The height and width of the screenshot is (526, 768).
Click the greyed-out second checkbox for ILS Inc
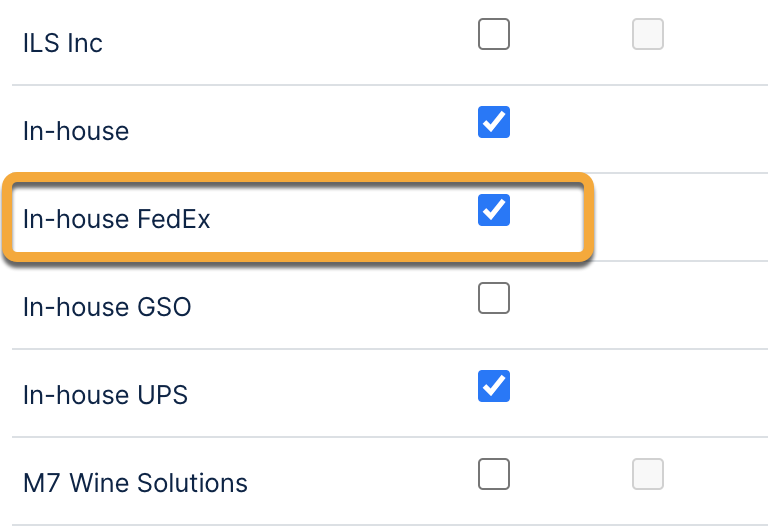point(648,35)
